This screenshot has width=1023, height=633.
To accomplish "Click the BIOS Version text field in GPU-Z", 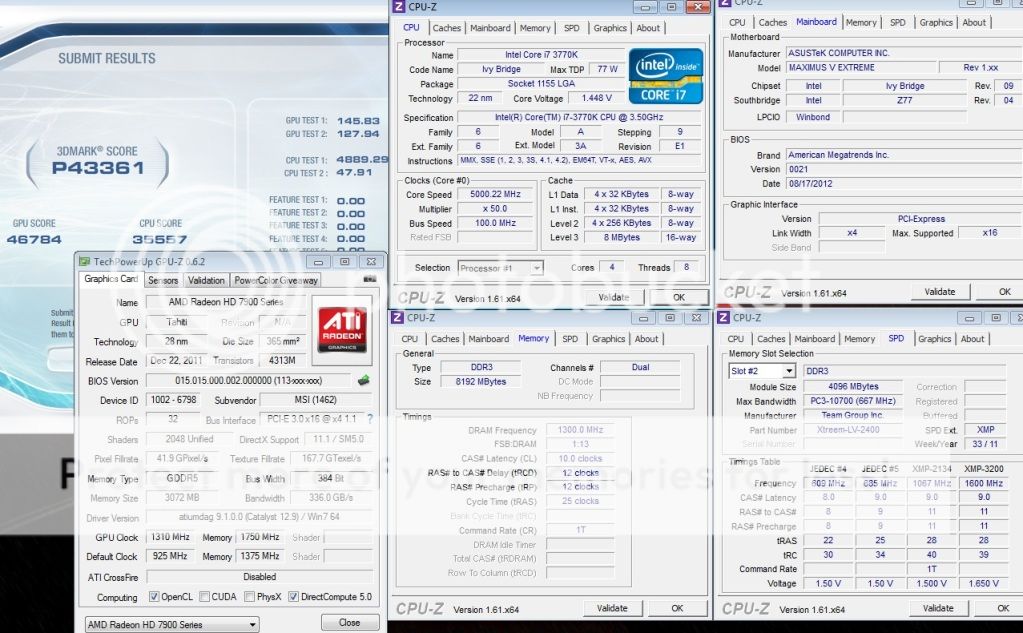I will (250, 381).
